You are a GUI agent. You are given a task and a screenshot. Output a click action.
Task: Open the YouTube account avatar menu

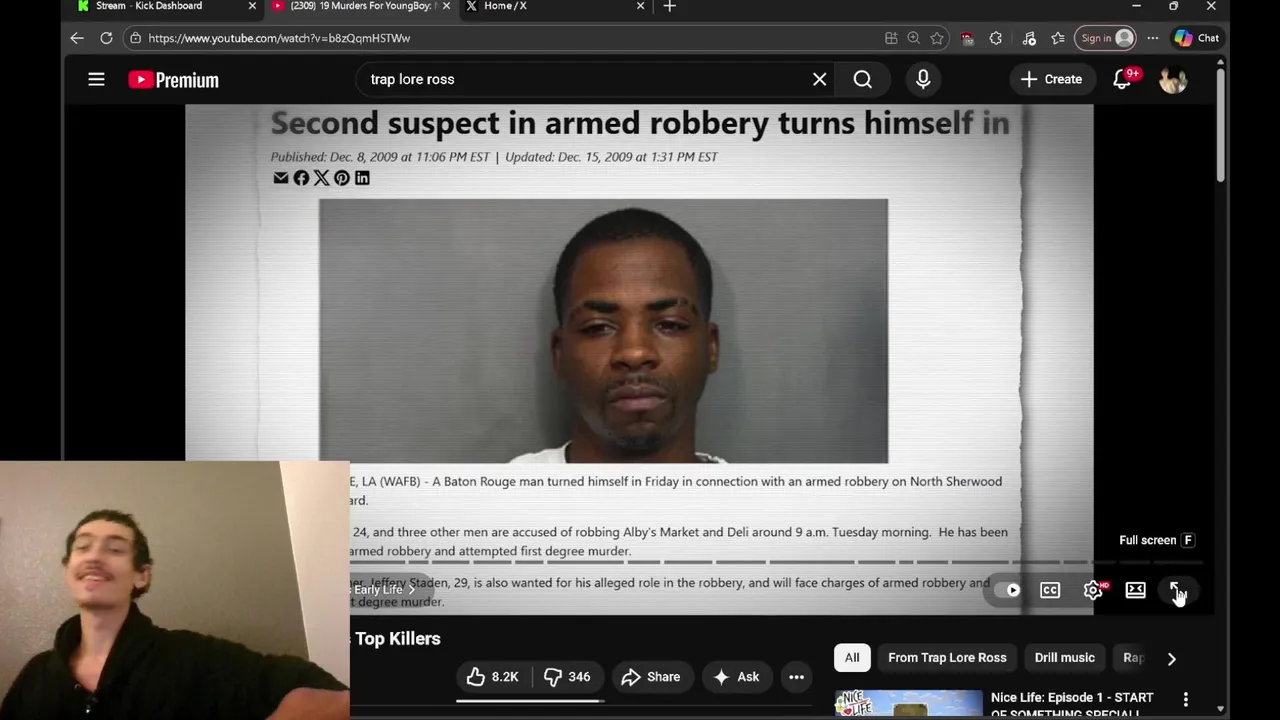(x=1173, y=79)
